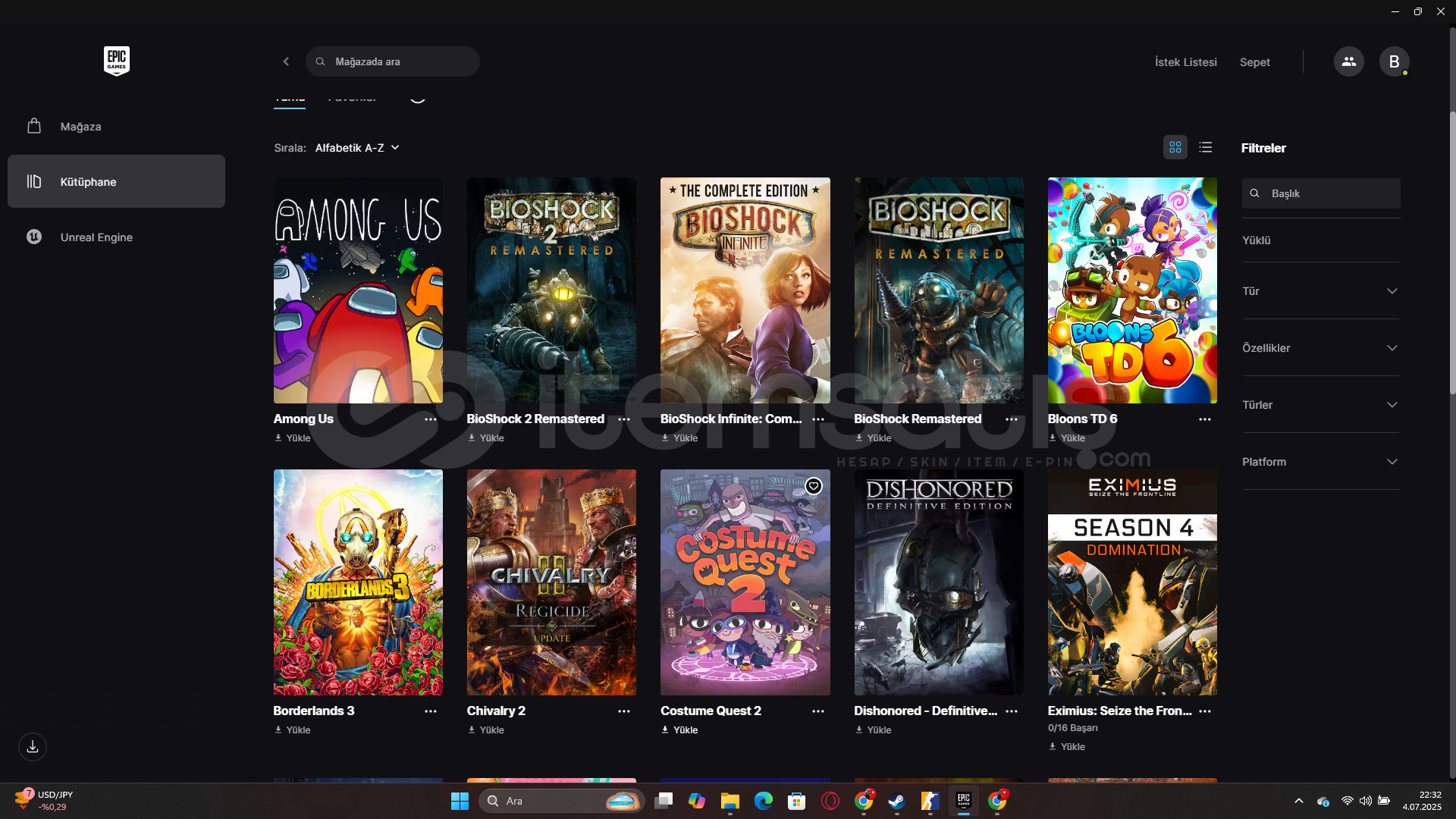Click the Windows taskbar Ara search box
Screen dimensions: 1456x819
click(561, 801)
